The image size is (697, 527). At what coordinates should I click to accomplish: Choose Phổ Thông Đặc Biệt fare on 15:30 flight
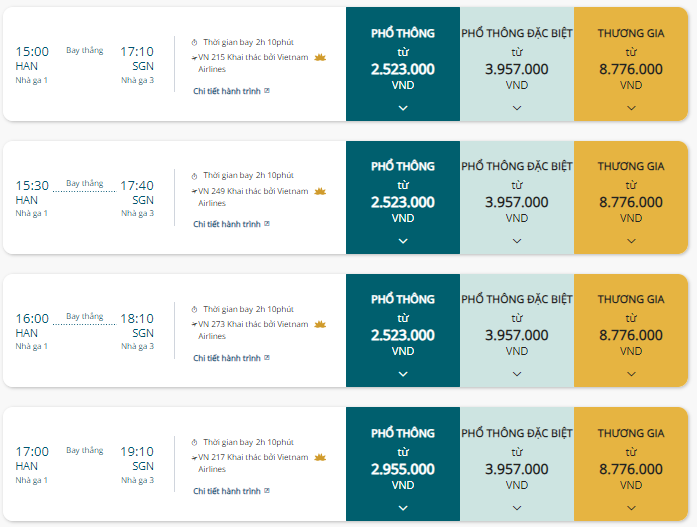point(517,202)
